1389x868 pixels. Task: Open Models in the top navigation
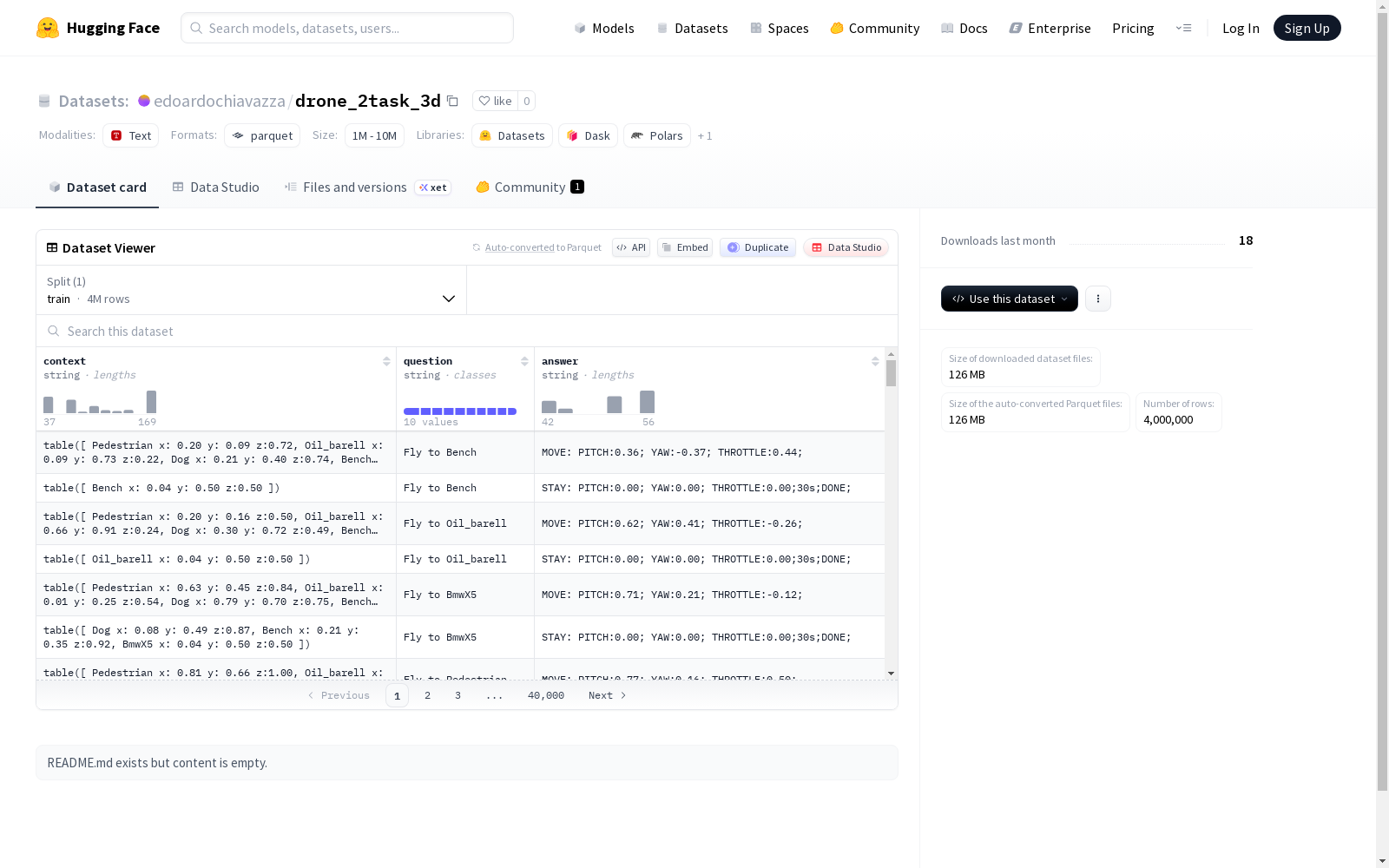(604, 28)
